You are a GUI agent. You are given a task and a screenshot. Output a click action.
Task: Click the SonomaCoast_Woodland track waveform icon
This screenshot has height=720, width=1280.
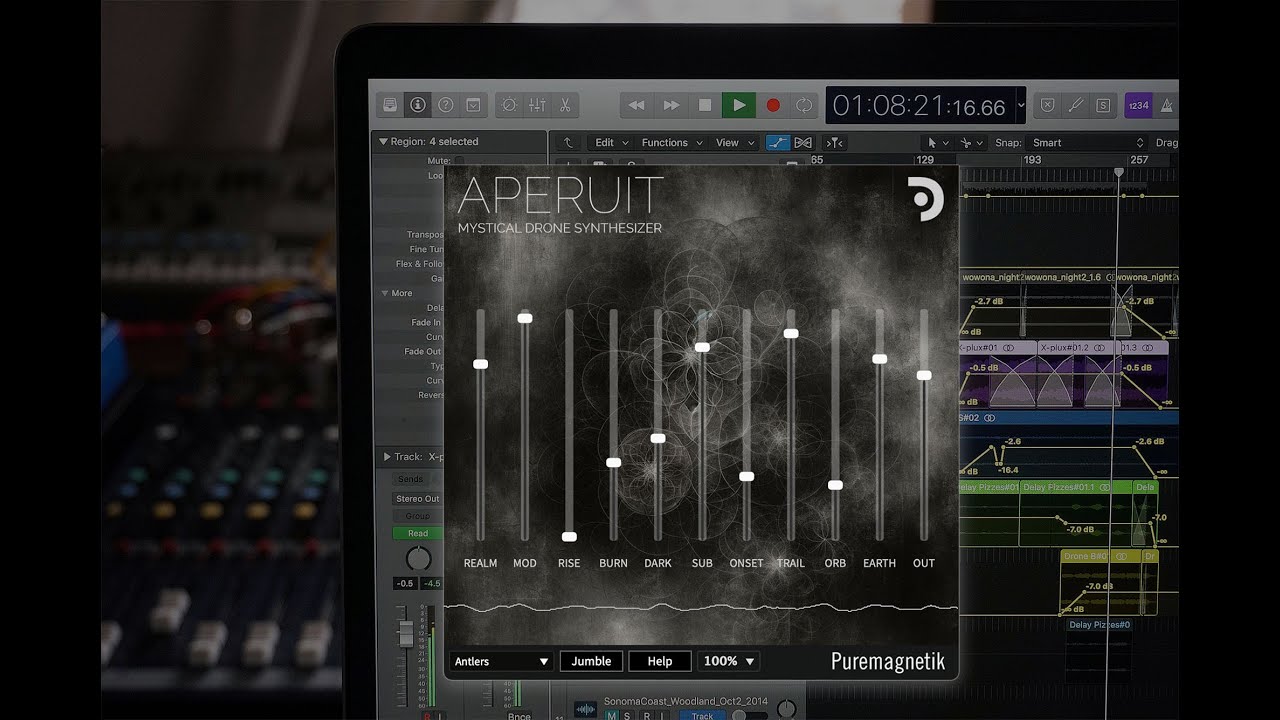click(585, 708)
